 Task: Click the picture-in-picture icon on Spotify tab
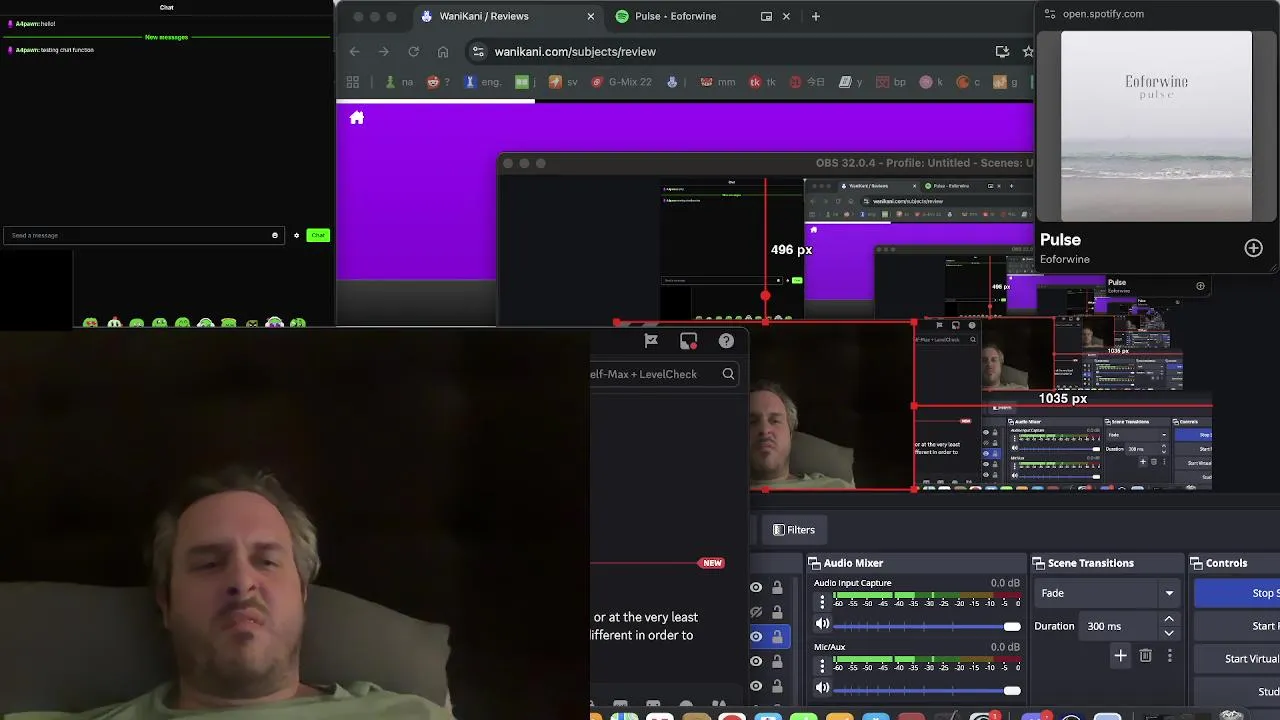pyautogui.click(x=766, y=16)
